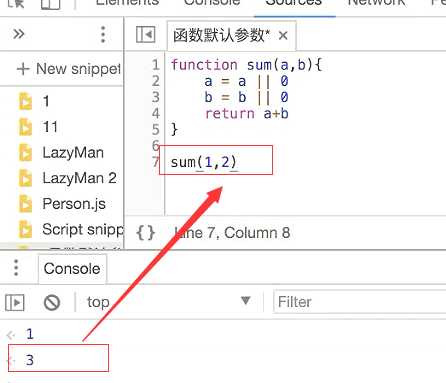Open the top context dropdown
The height and width of the screenshot is (383, 446).
click(168, 302)
